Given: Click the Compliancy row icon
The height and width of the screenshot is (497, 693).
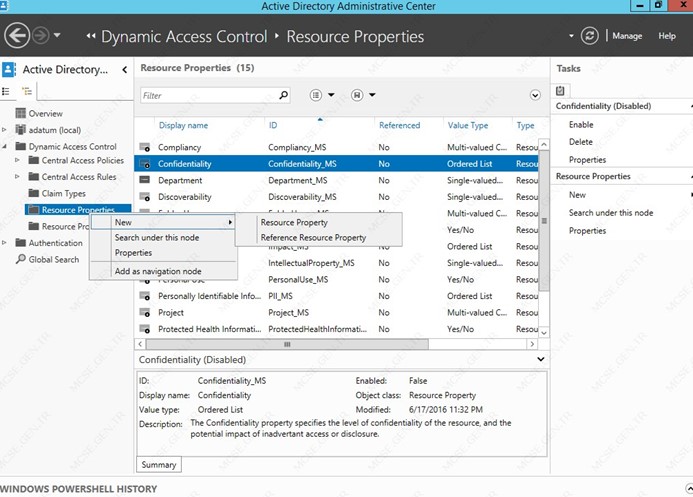Looking at the screenshot, I should click(145, 147).
